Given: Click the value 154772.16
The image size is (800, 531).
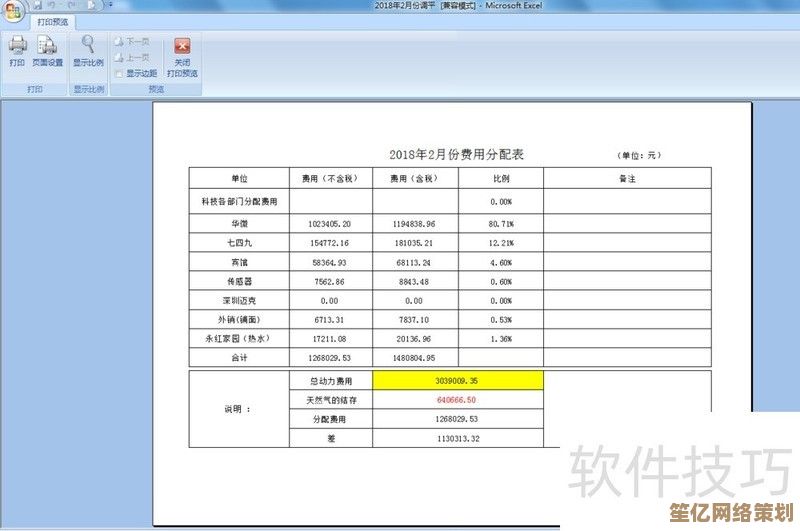Looking at the screenshot, I should (x=330, y=243).
